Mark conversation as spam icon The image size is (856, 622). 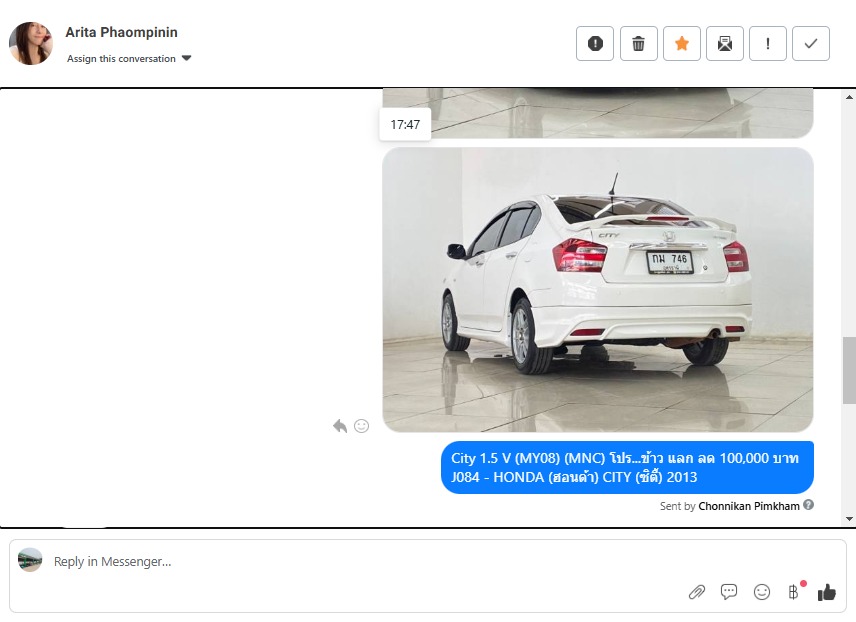[x=595, y=43]
